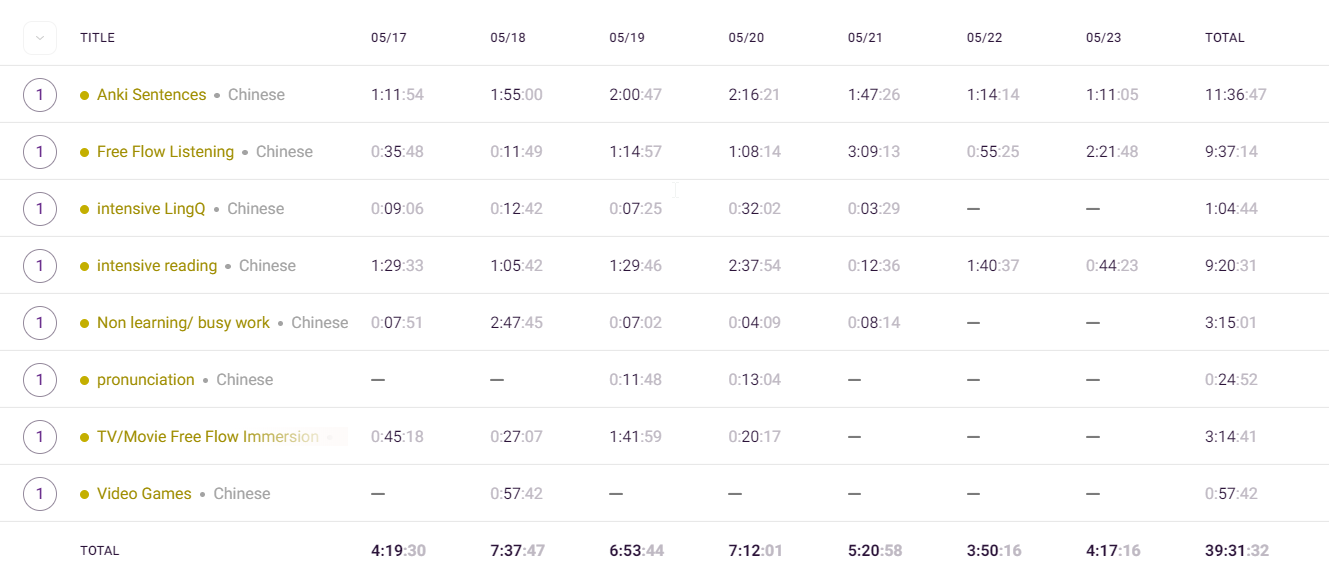1329x584 pixels.
Task: Open the Anki Sentences entry
Action: pyautogui.click(x=151, y=95)
